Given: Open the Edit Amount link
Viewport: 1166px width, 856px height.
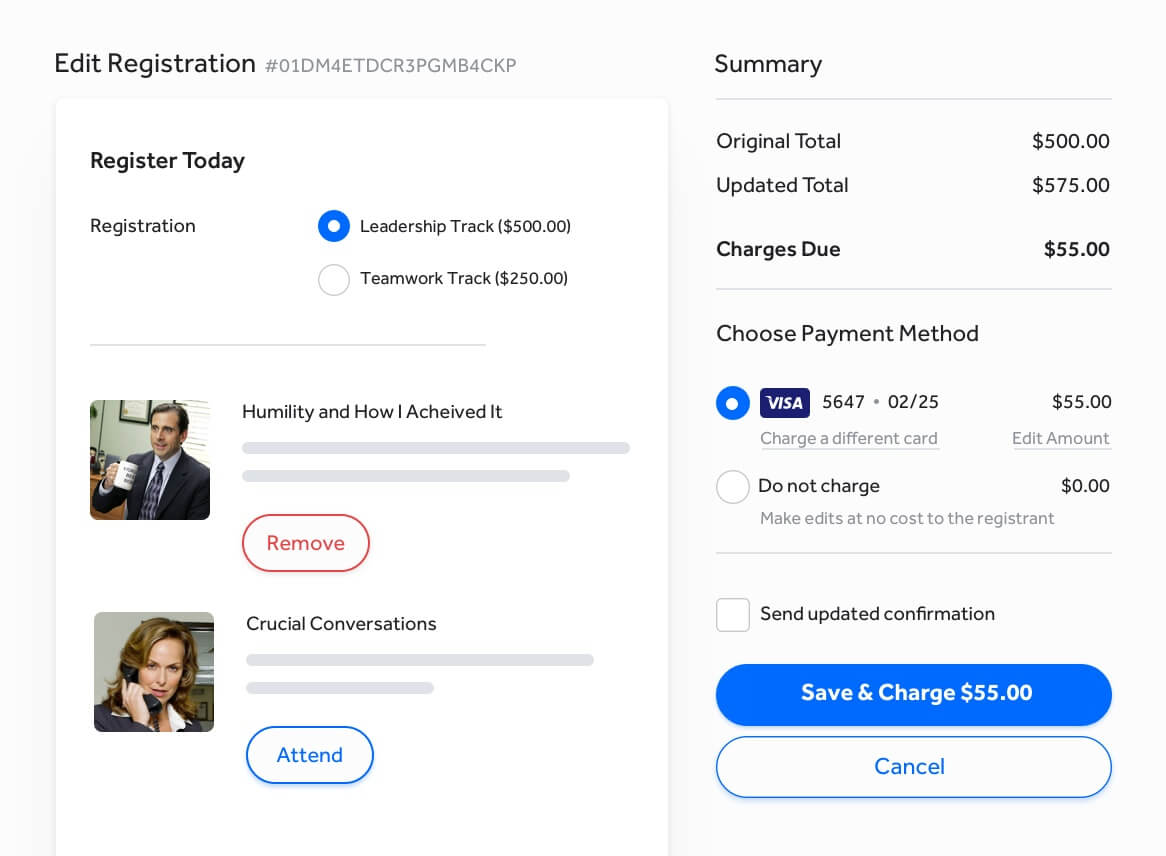Looking at the screenshot, I should click(x=1061, y=439).
